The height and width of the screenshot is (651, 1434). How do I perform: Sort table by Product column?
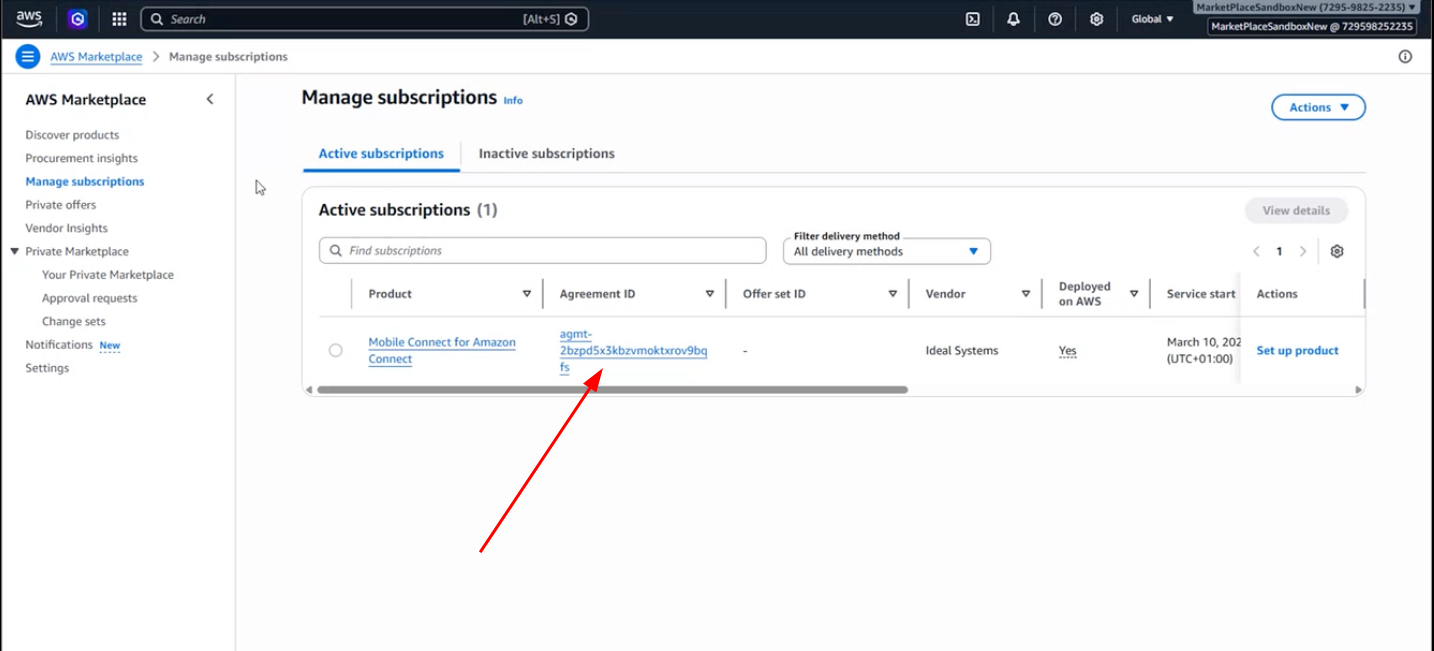click(527, 294)
